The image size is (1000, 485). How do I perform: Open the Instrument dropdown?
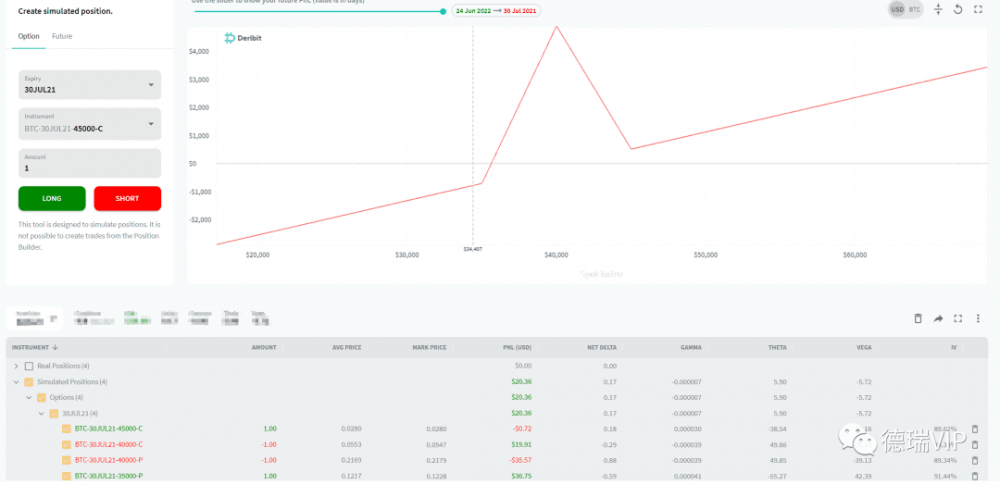90,124
